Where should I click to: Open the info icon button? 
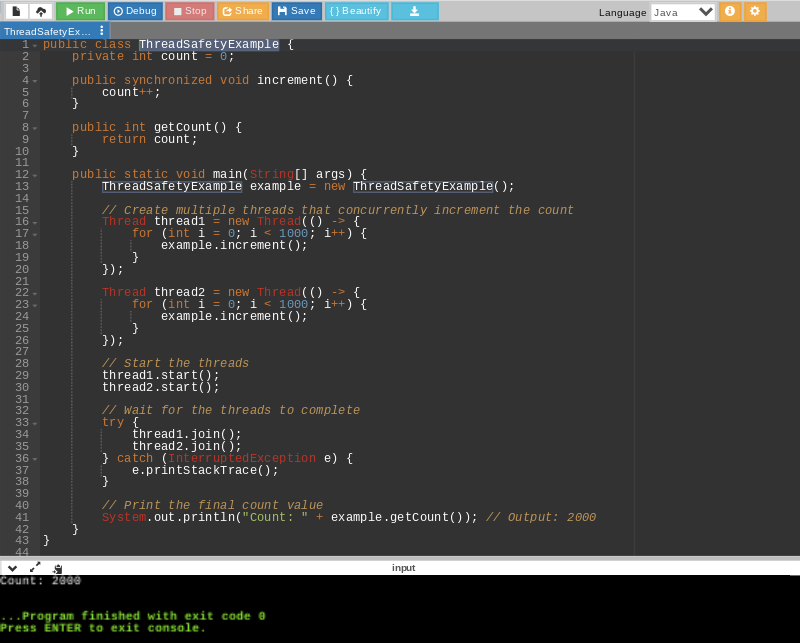click(x=730, y=11)
